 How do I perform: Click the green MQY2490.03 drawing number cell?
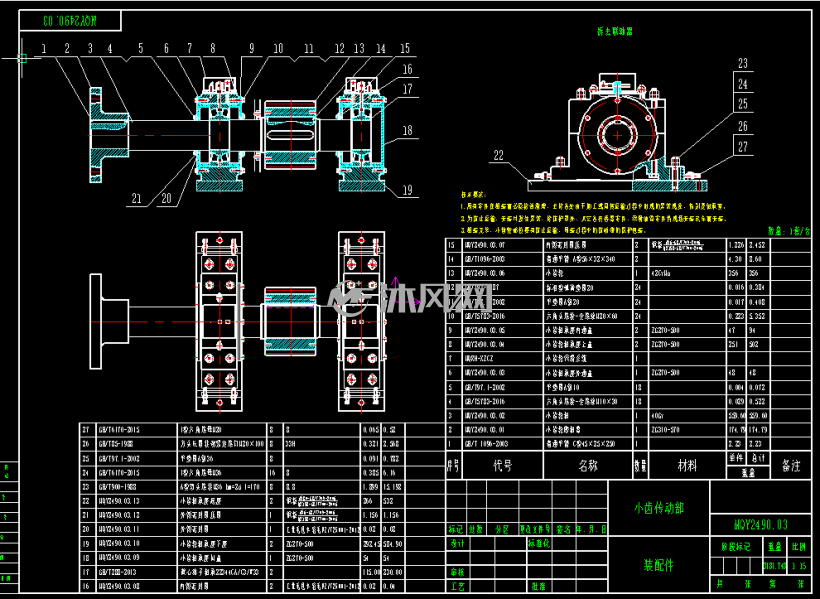pyautogui.click(x=760, y=525)
